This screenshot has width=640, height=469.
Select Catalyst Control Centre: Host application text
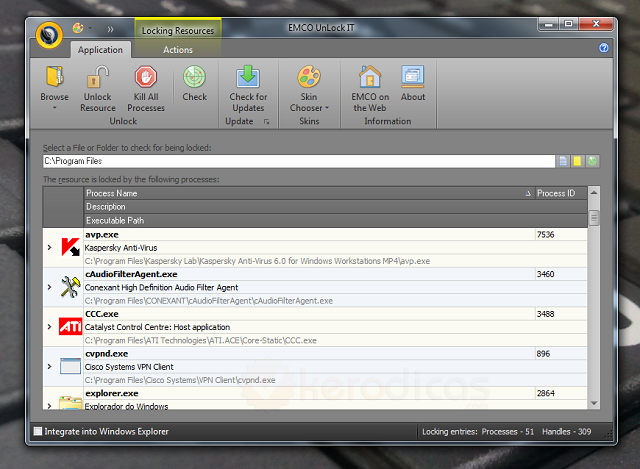point(157,327)
